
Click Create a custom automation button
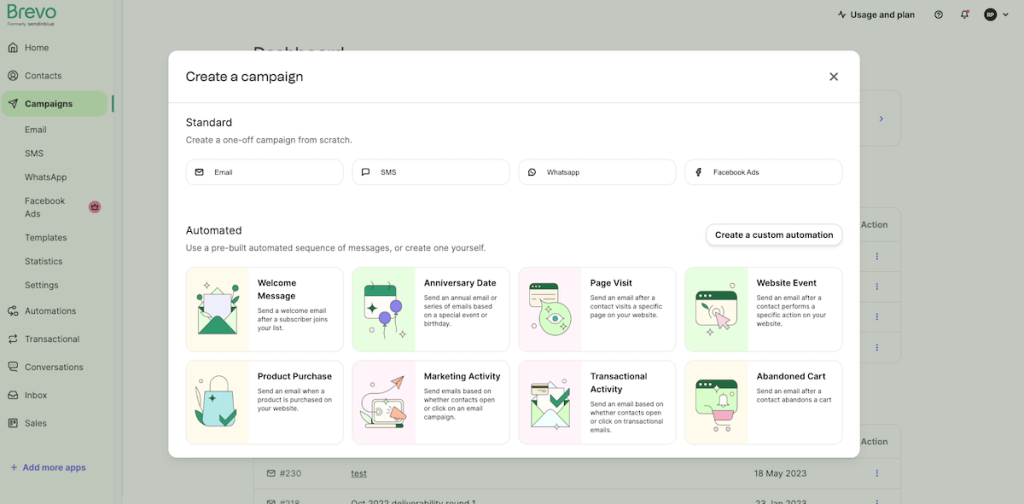[x=773, y=235]
